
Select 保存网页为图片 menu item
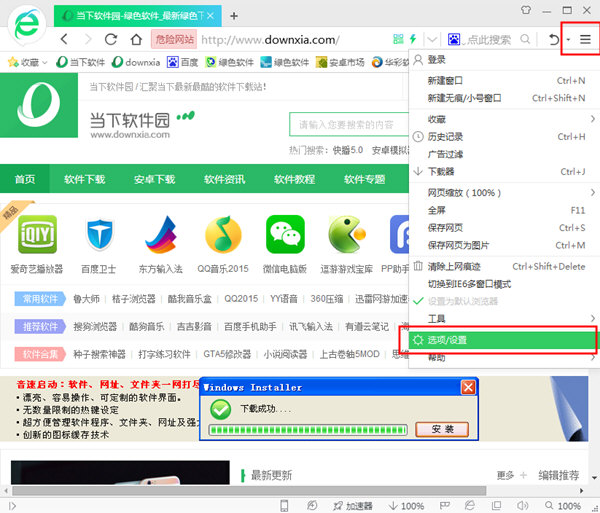(504, 245)
